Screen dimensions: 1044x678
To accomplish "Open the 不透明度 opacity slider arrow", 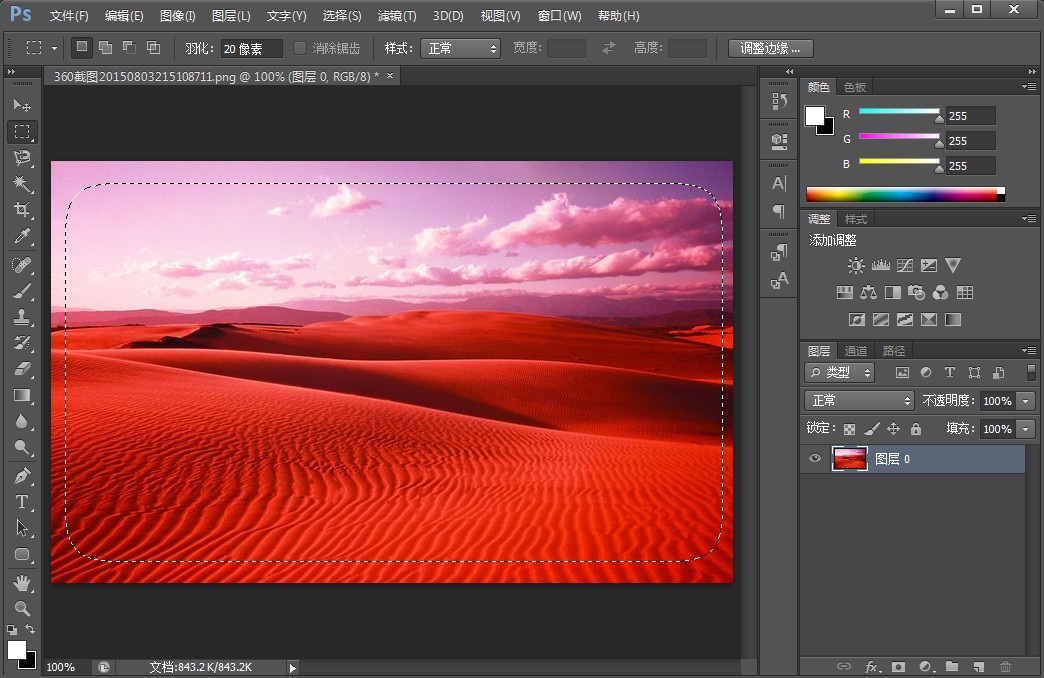I will point(1026,401).
